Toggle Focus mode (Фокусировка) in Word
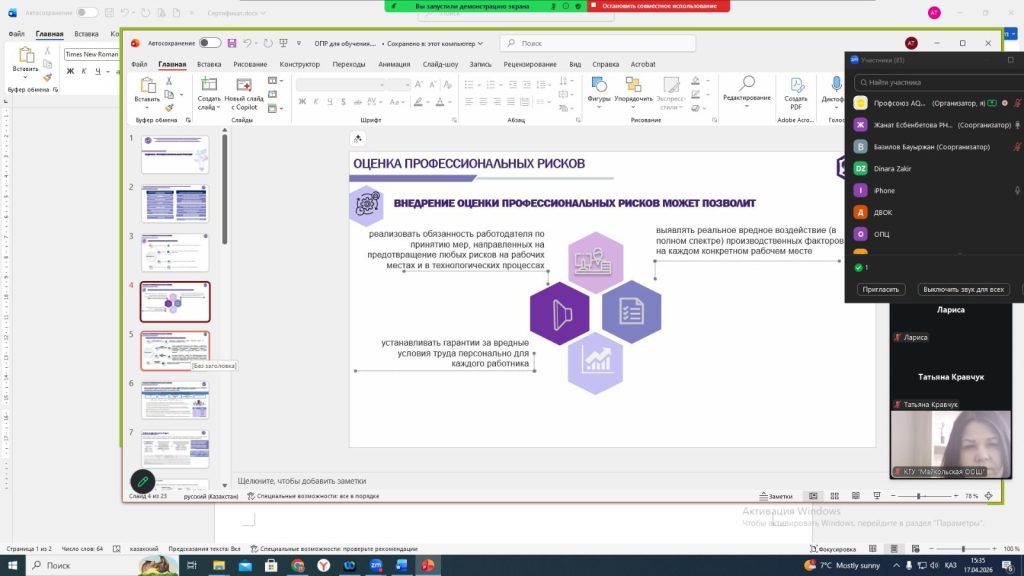 click(831, 549)
